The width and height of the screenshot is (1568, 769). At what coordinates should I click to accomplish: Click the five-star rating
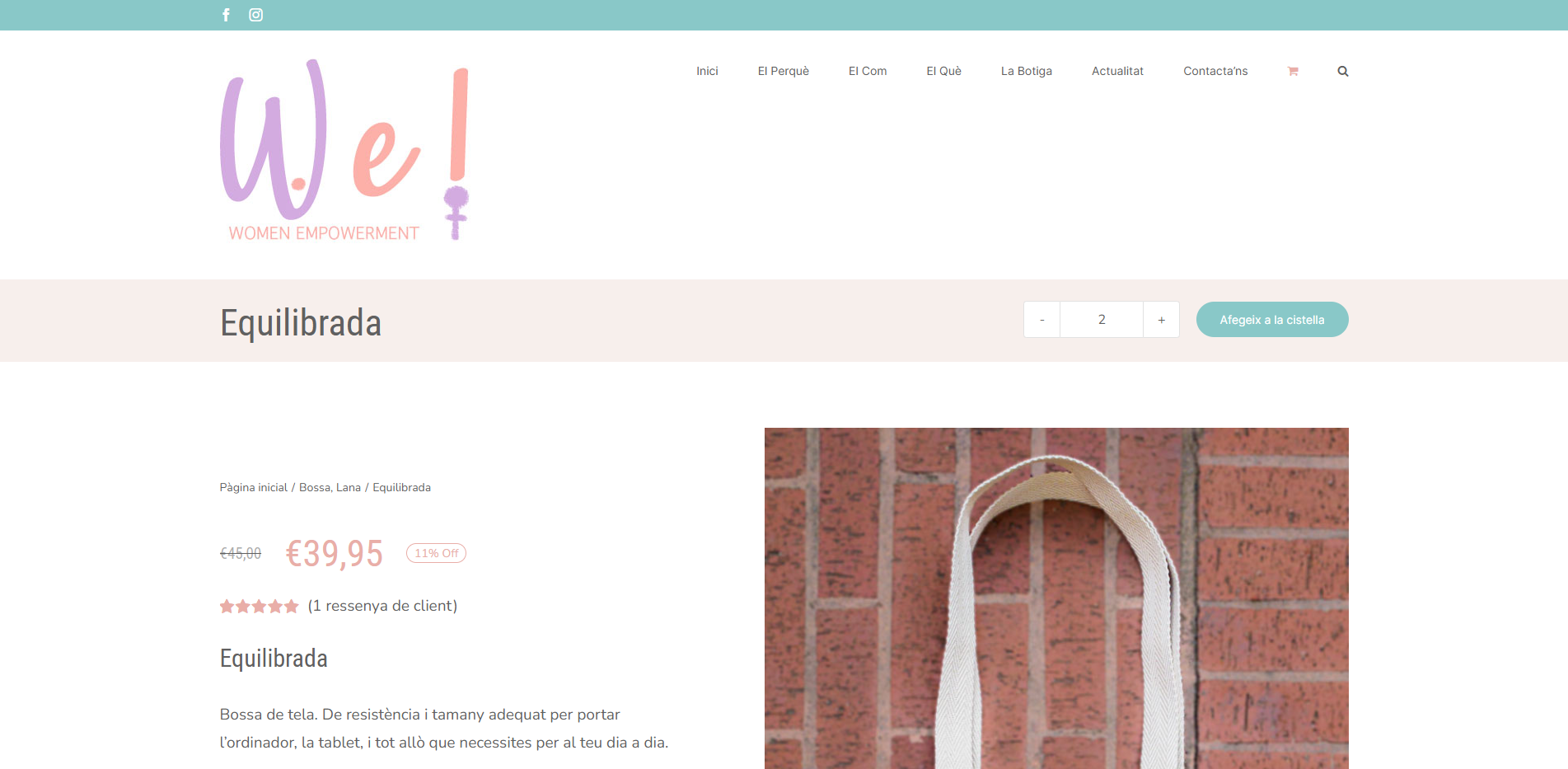pos(259,607)
